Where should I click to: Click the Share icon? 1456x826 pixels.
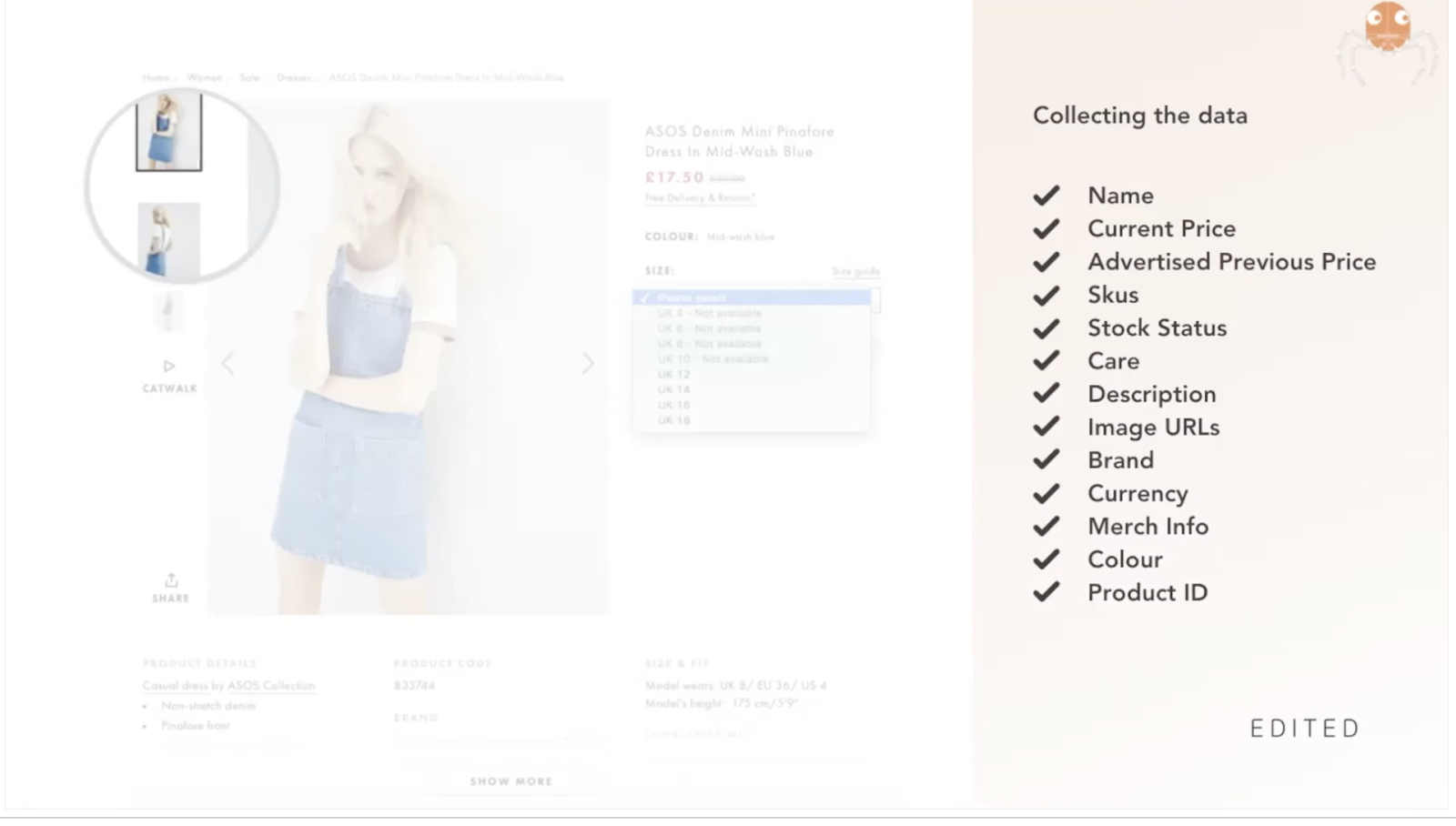tap(171, 580)
